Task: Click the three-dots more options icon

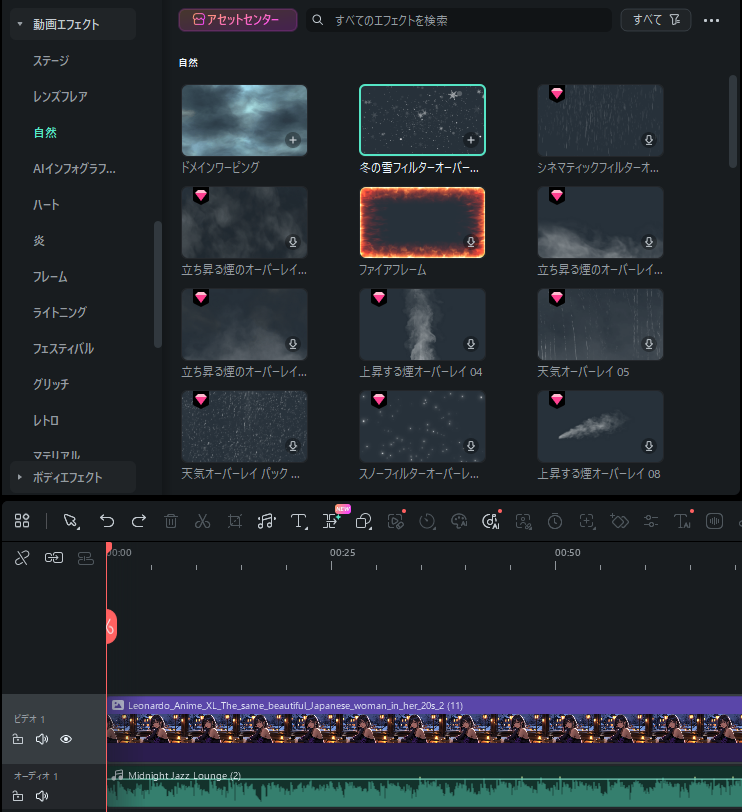Action: [x=711, y=20]
